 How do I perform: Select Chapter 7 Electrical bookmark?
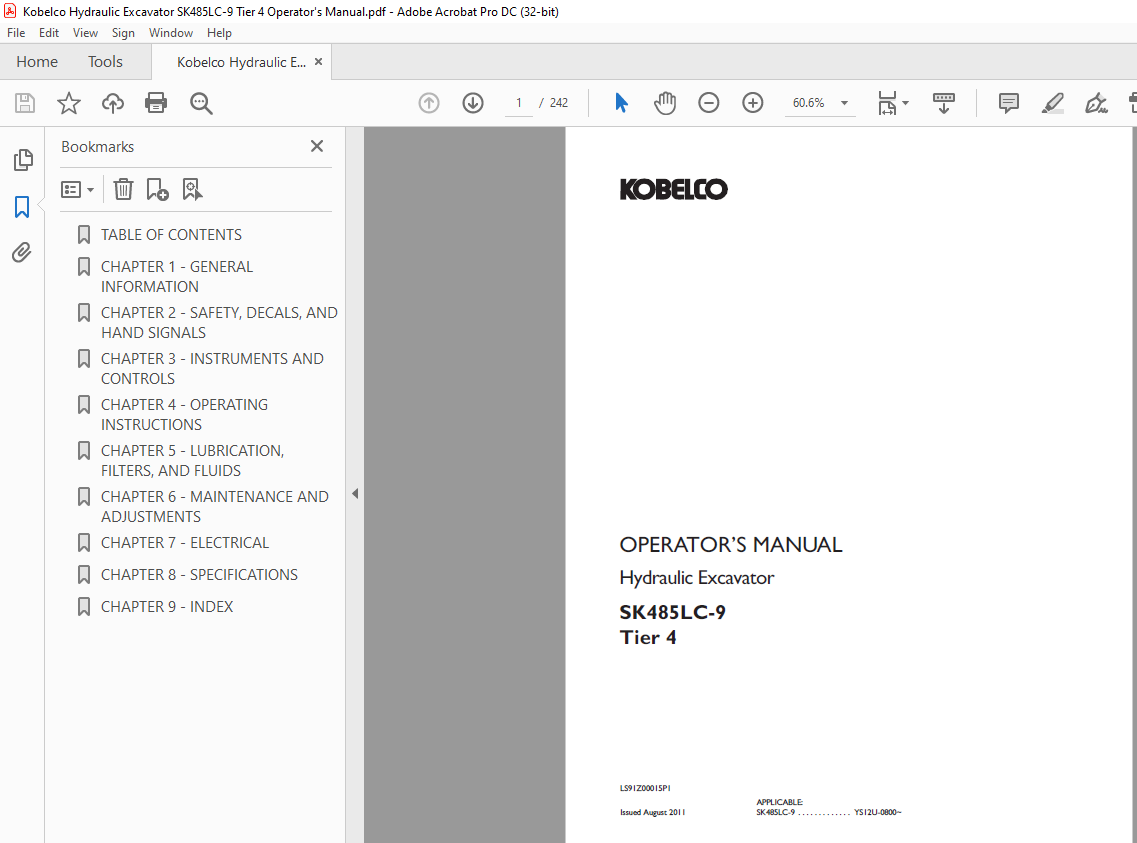[185, 543]
